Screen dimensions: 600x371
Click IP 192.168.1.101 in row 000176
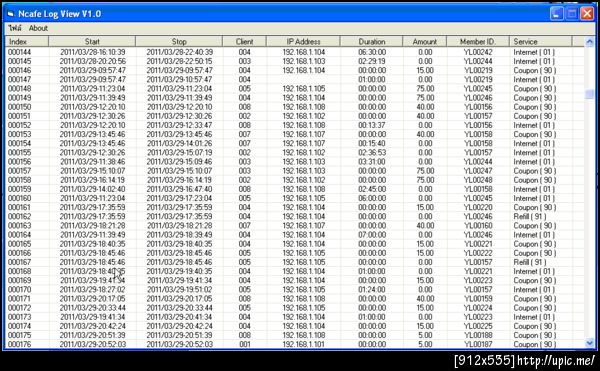pos(304,344)
